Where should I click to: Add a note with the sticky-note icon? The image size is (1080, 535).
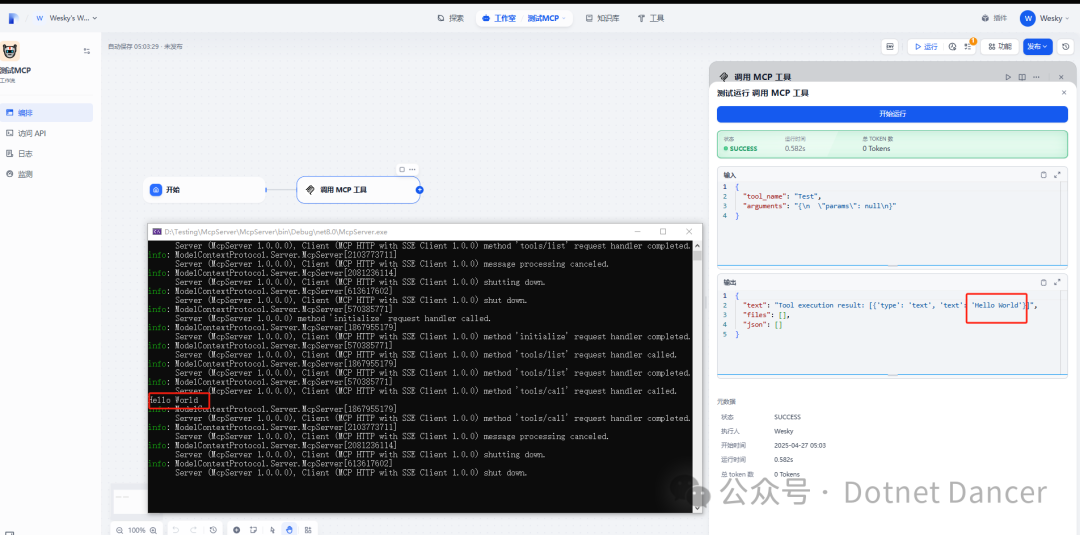[254, 529]
